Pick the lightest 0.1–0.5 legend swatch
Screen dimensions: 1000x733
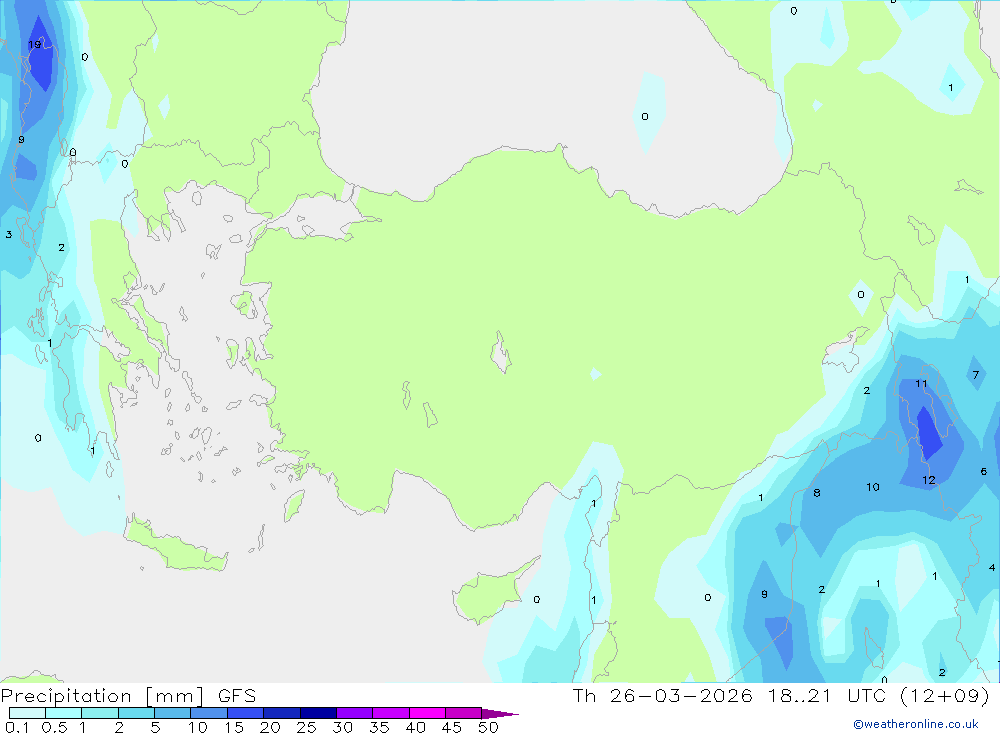click(27, 713)
